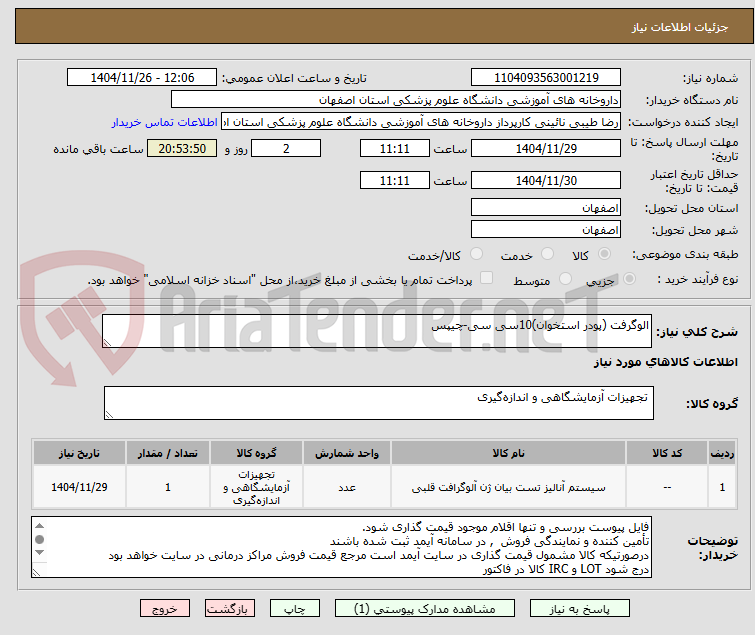The height and width of the screenshot is (635, 755).
Task: Click the announcement date field 1404/11/26 - 12:06
Action: [x=142, y=78]
